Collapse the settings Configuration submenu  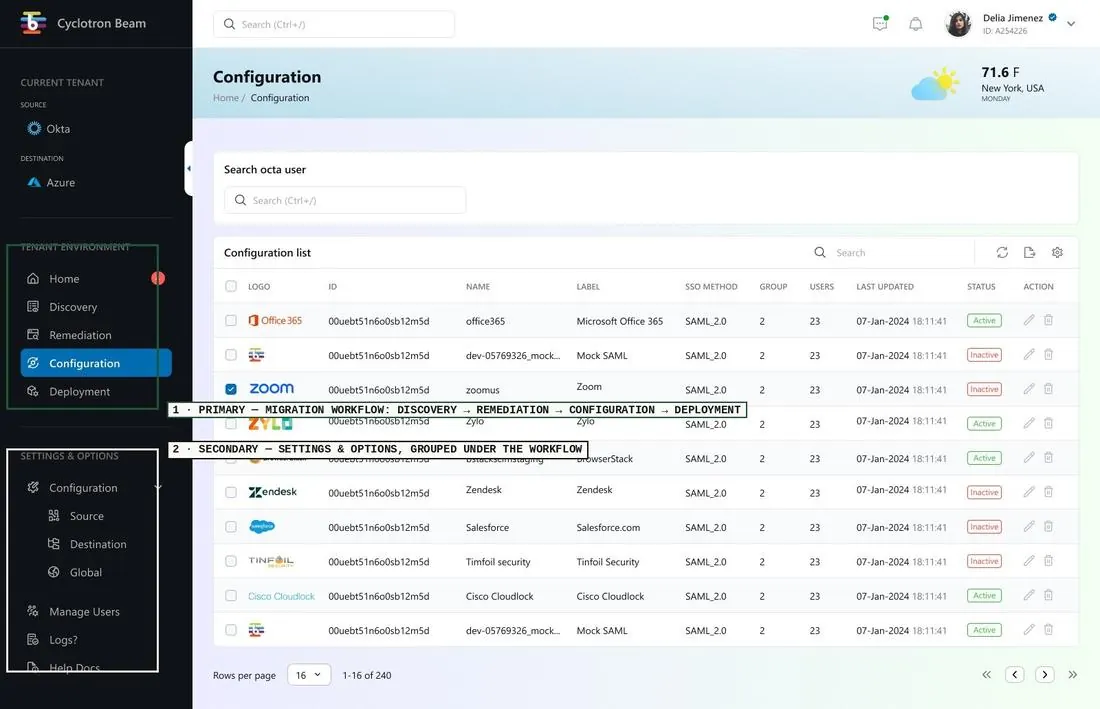tap(158, 487)
